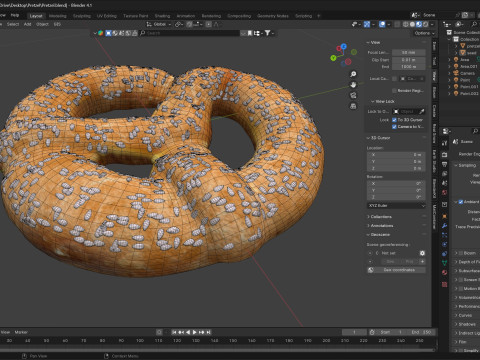Open the Layout workspace tab
The image size is (480, 360).
coord(36,16)
